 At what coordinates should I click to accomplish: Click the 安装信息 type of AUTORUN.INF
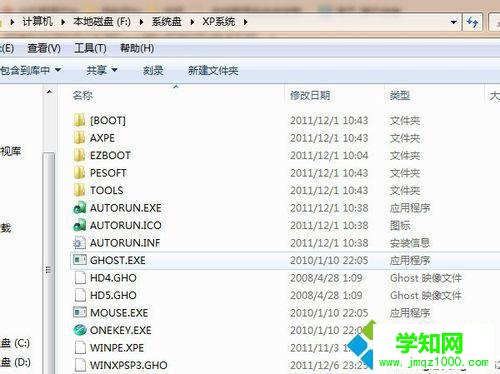point(410,243)
